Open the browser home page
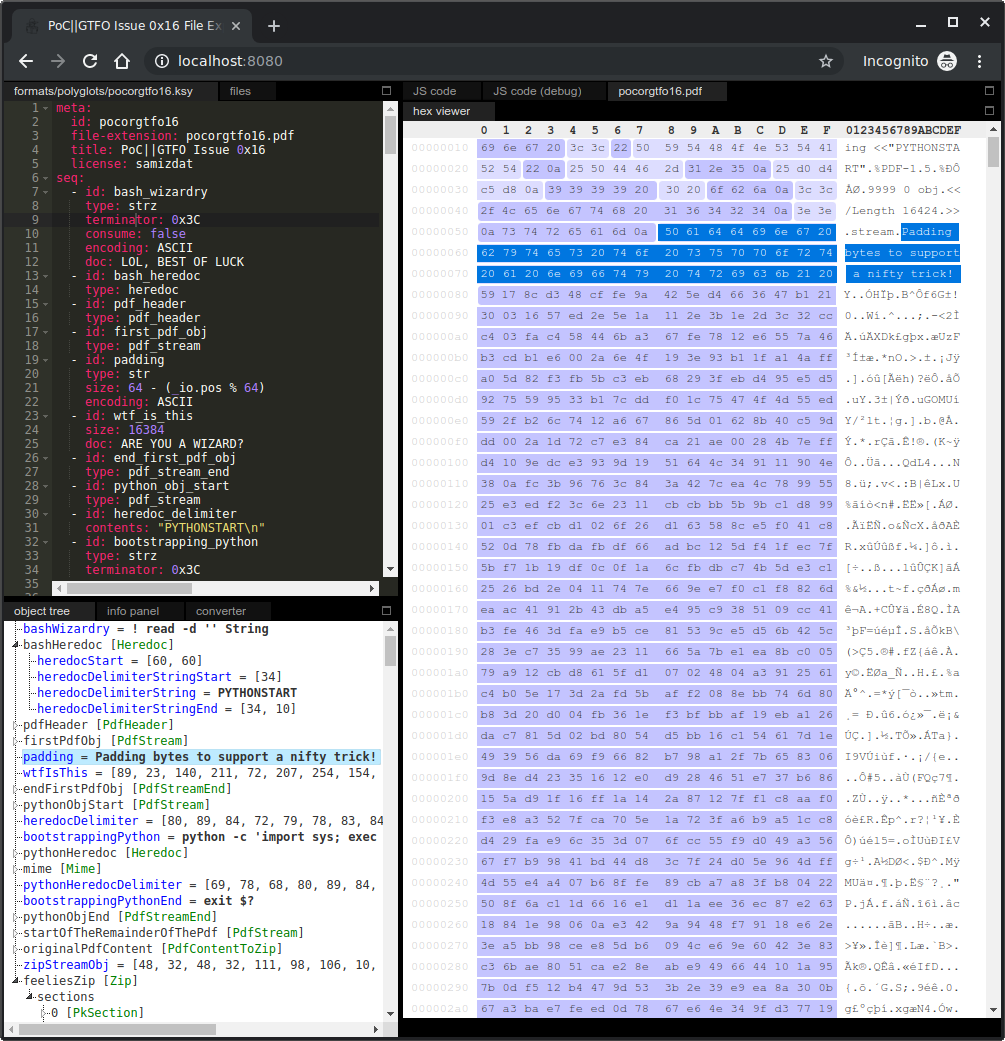1005x1041 pixels. [x=121, y=61]
